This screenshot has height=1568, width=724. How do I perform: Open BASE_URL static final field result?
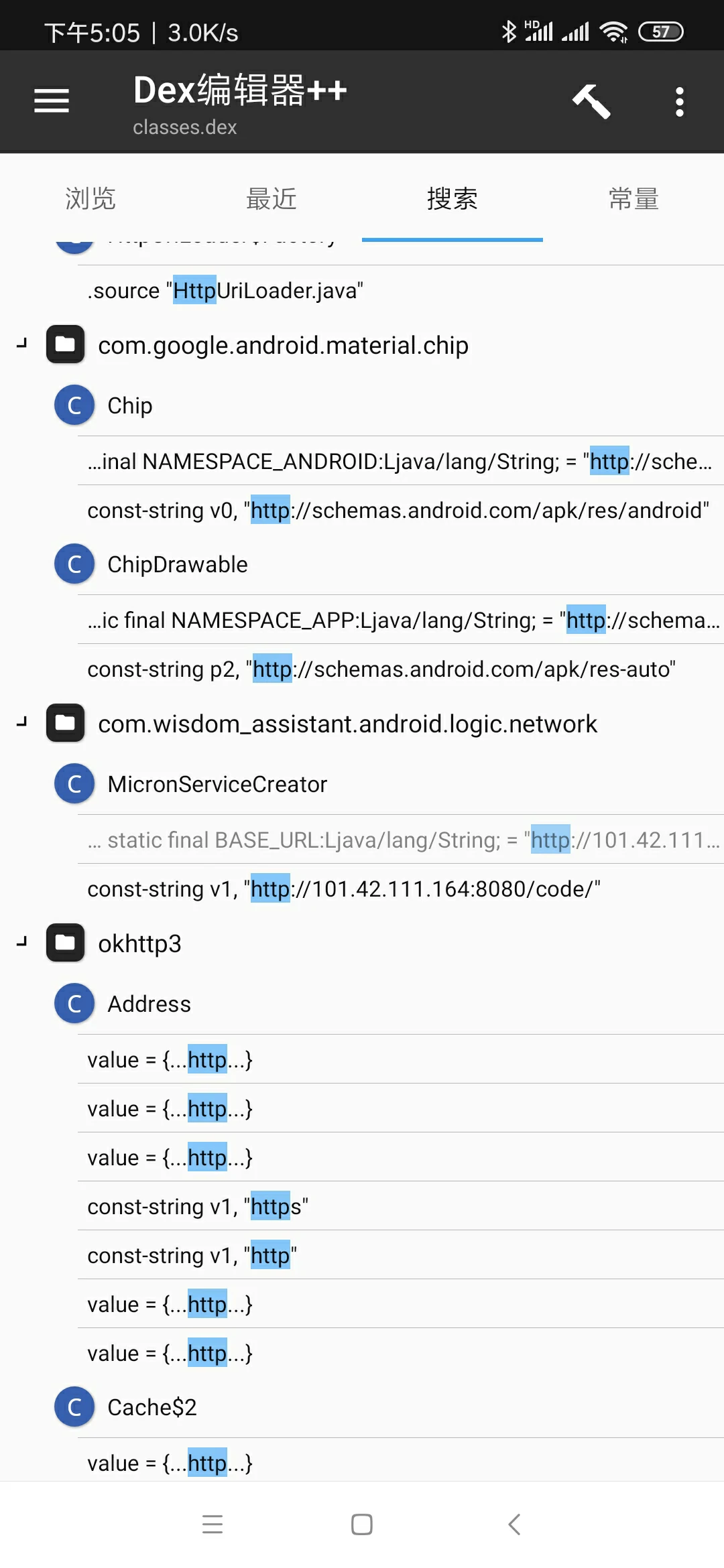pyautogui.click(x=402, y=840)
